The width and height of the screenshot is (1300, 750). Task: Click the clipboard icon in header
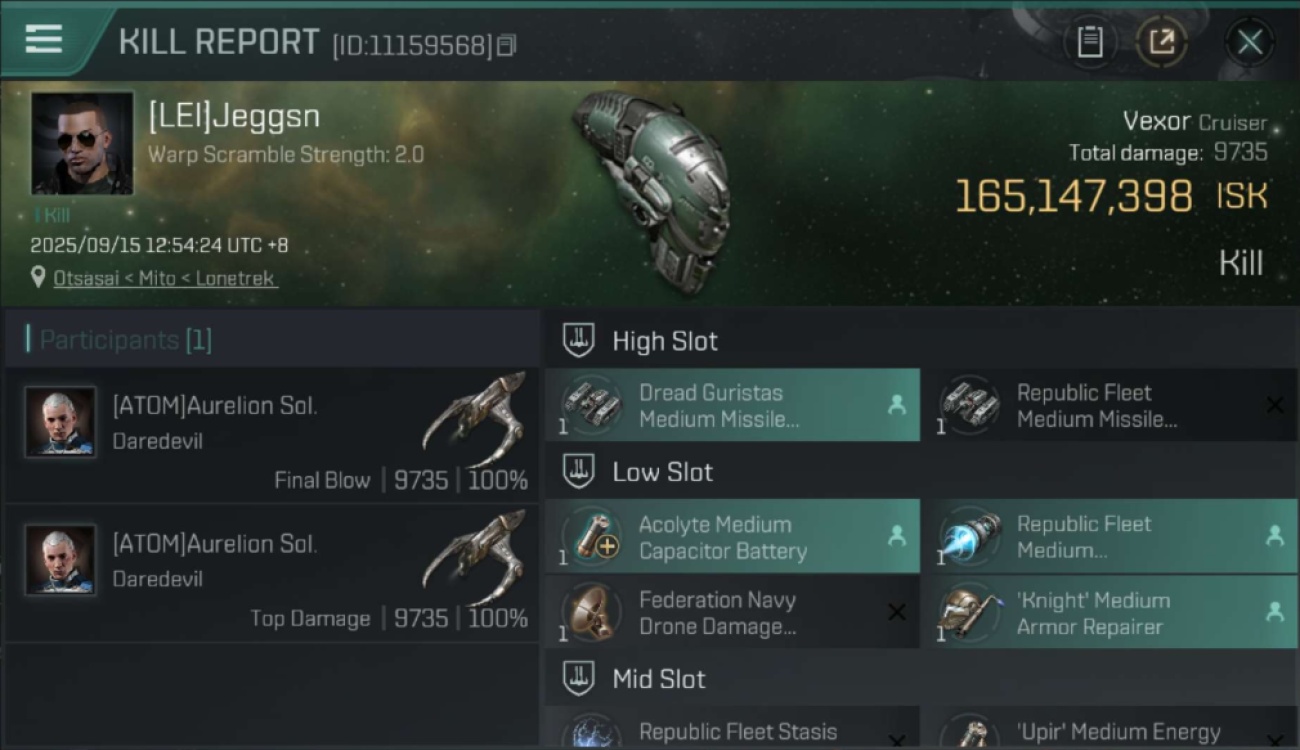pyautogui.click(x=1090, y=42)
